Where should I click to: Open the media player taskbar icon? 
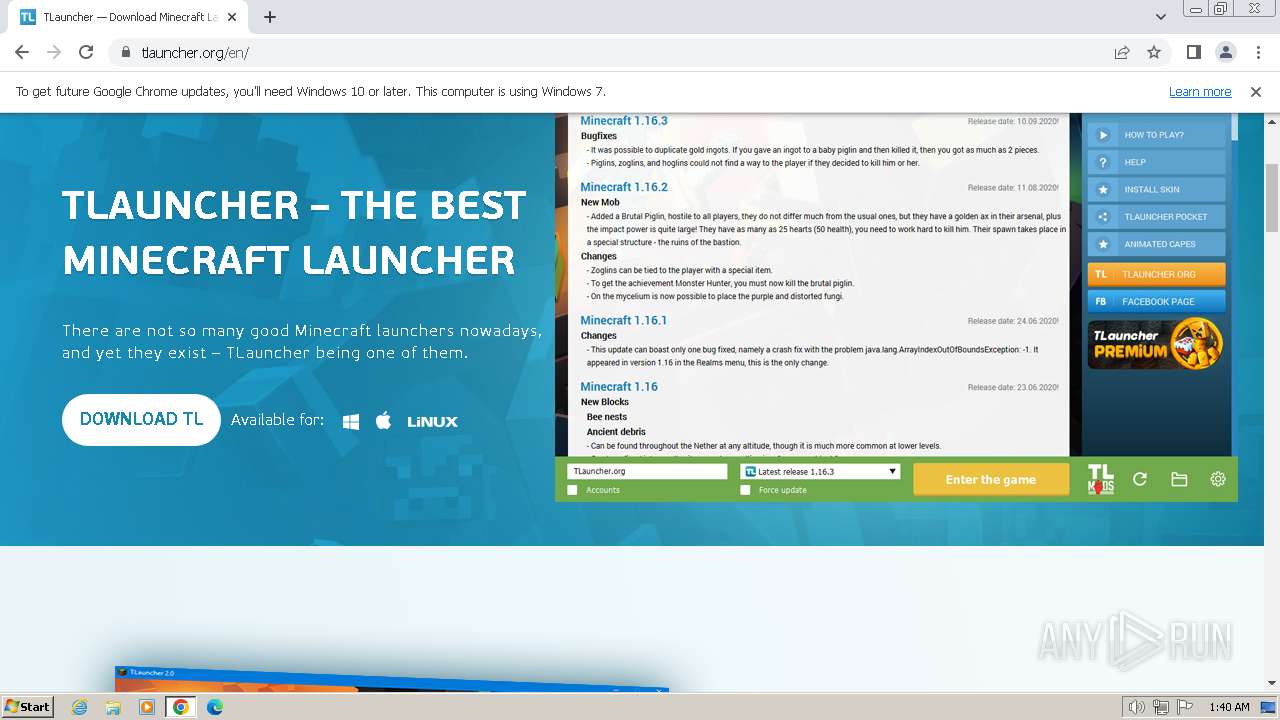[x=147, y=707]
